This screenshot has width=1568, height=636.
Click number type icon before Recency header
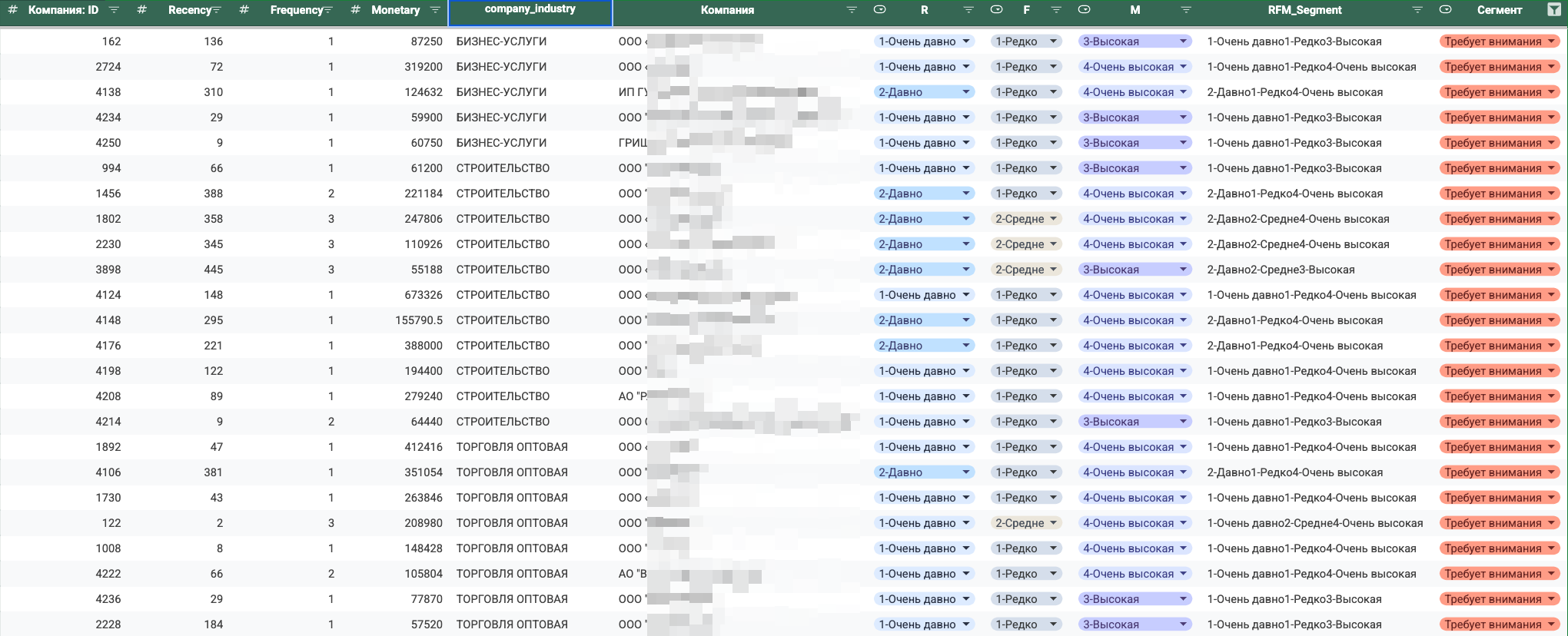click(141, 10)
